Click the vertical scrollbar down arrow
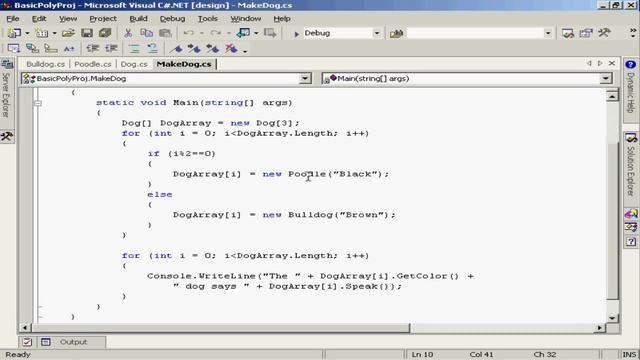Image resolution: width=640 pixels, height=360 pixels. tap(612, 318)
